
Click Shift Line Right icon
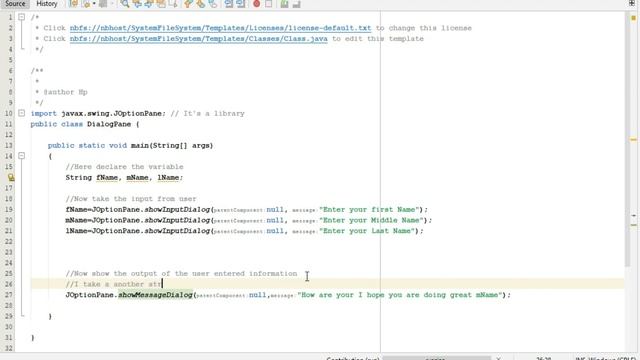point(241,4)
